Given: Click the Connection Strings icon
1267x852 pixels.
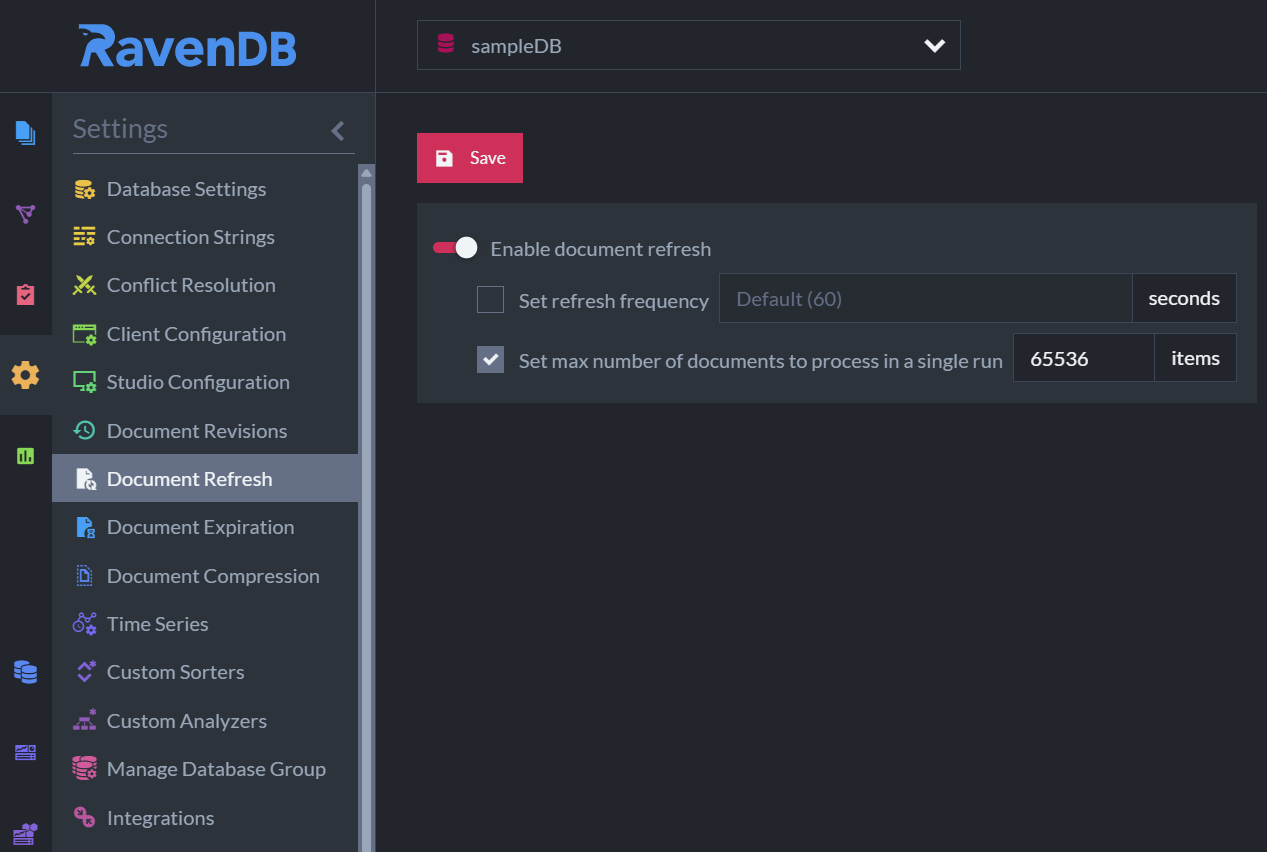Looking at the screenshot, I should tap(85, 237).
